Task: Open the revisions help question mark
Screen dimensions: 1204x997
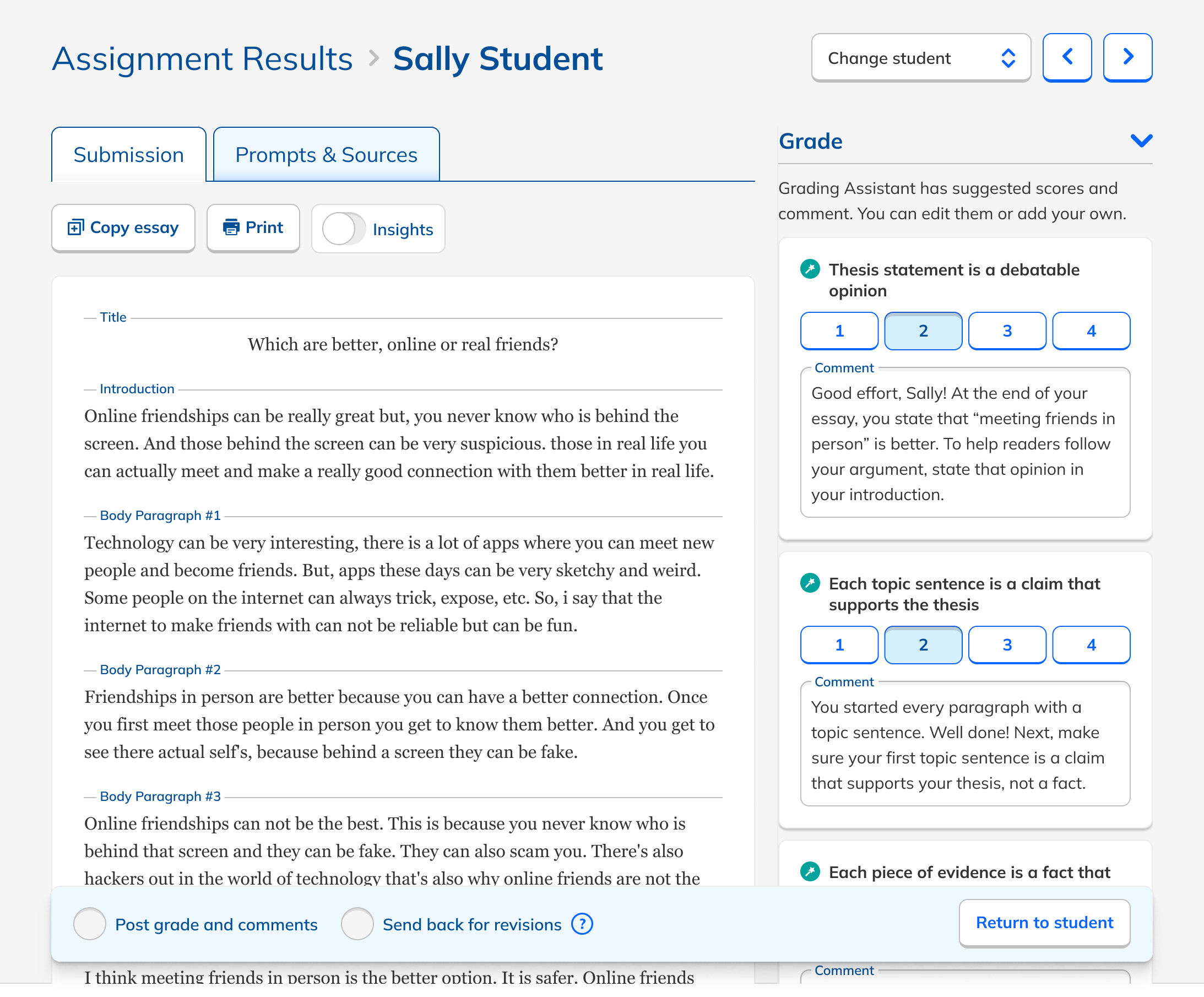Action: 582,924
